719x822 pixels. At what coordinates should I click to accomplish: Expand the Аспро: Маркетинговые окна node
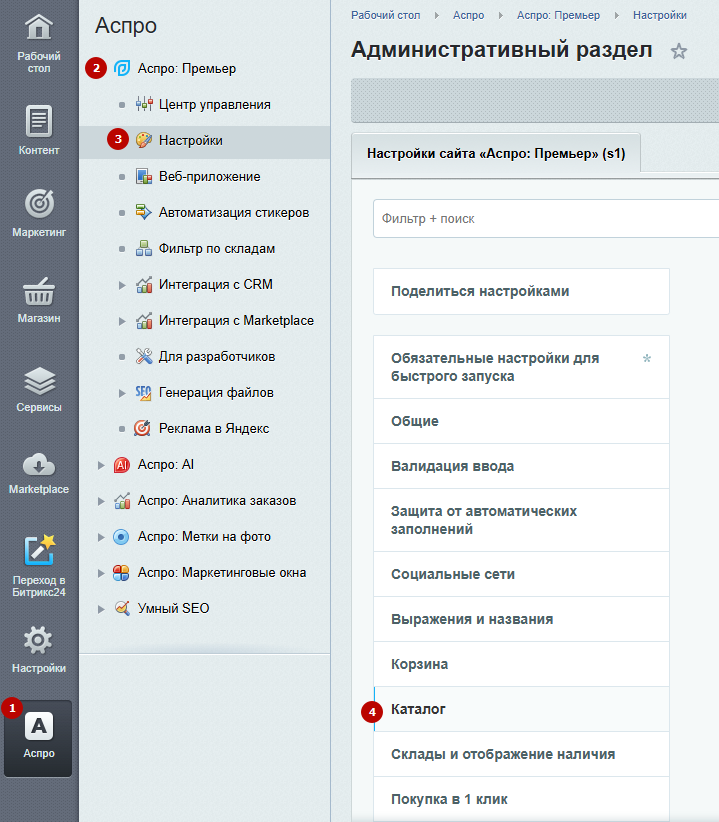pos(101,573)
